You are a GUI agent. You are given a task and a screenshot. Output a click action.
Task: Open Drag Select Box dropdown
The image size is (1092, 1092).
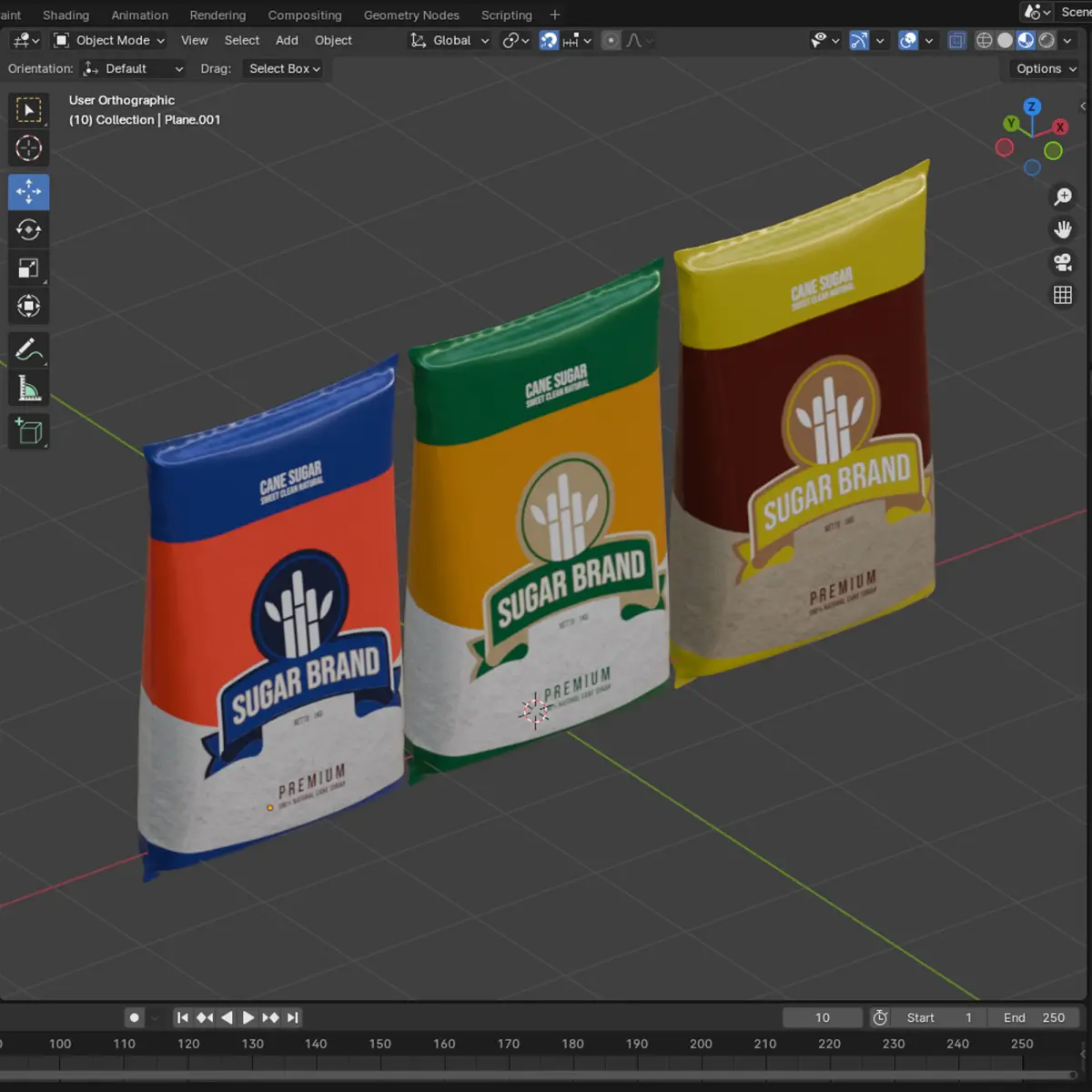[x=285, y=68]
